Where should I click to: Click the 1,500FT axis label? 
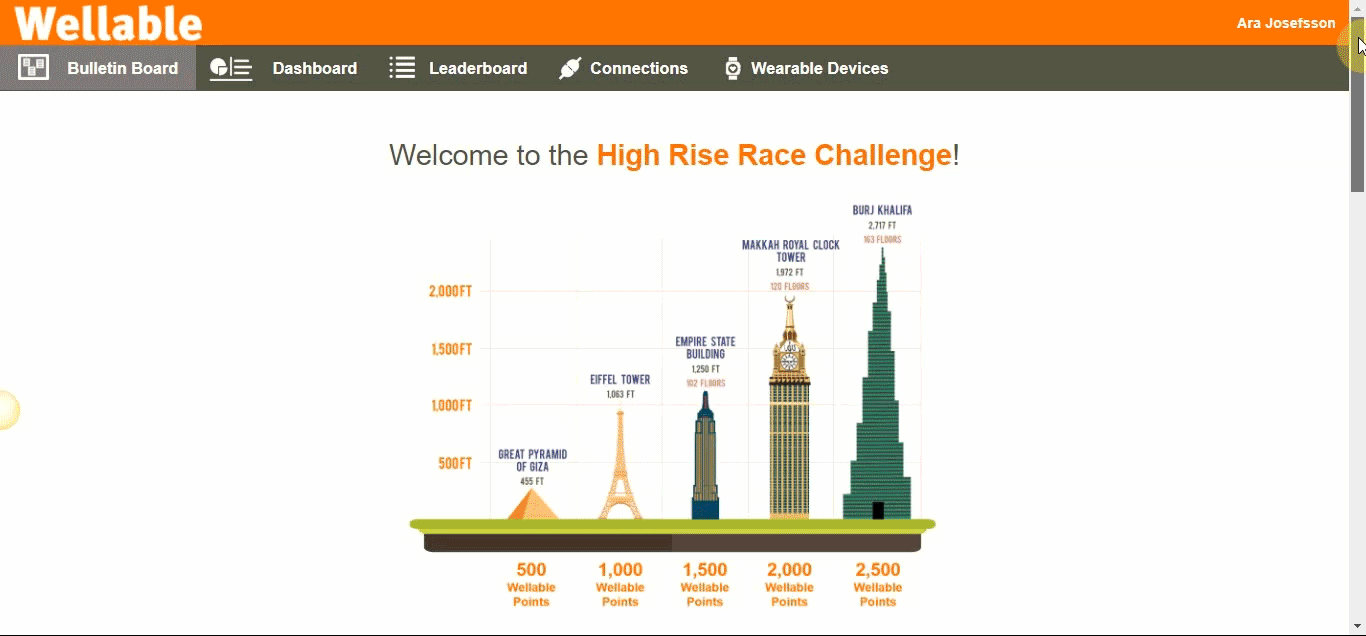[x=451, y=349]
